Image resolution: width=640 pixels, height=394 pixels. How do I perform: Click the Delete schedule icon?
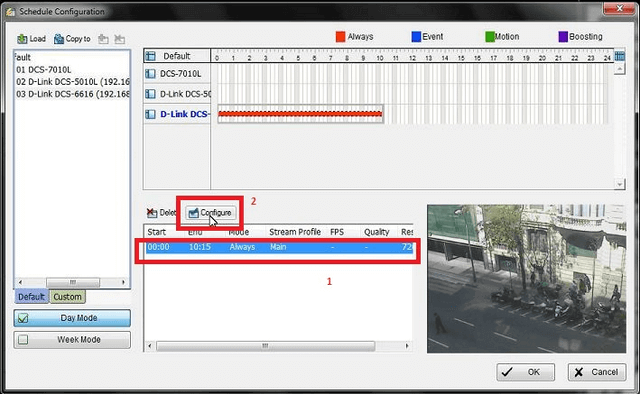coord(152,212)
